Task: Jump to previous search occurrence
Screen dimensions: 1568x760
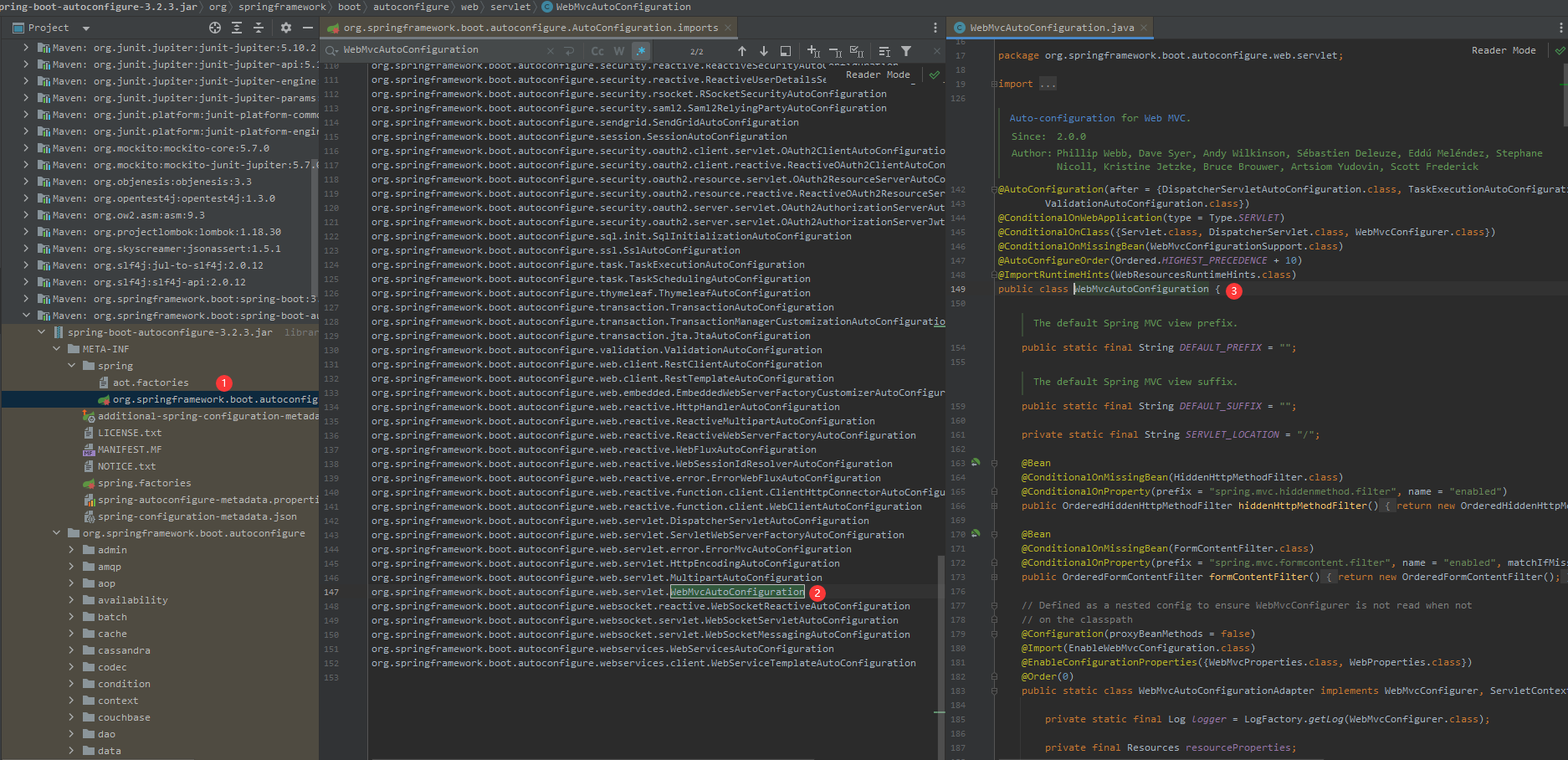Action: pos(741,51)
